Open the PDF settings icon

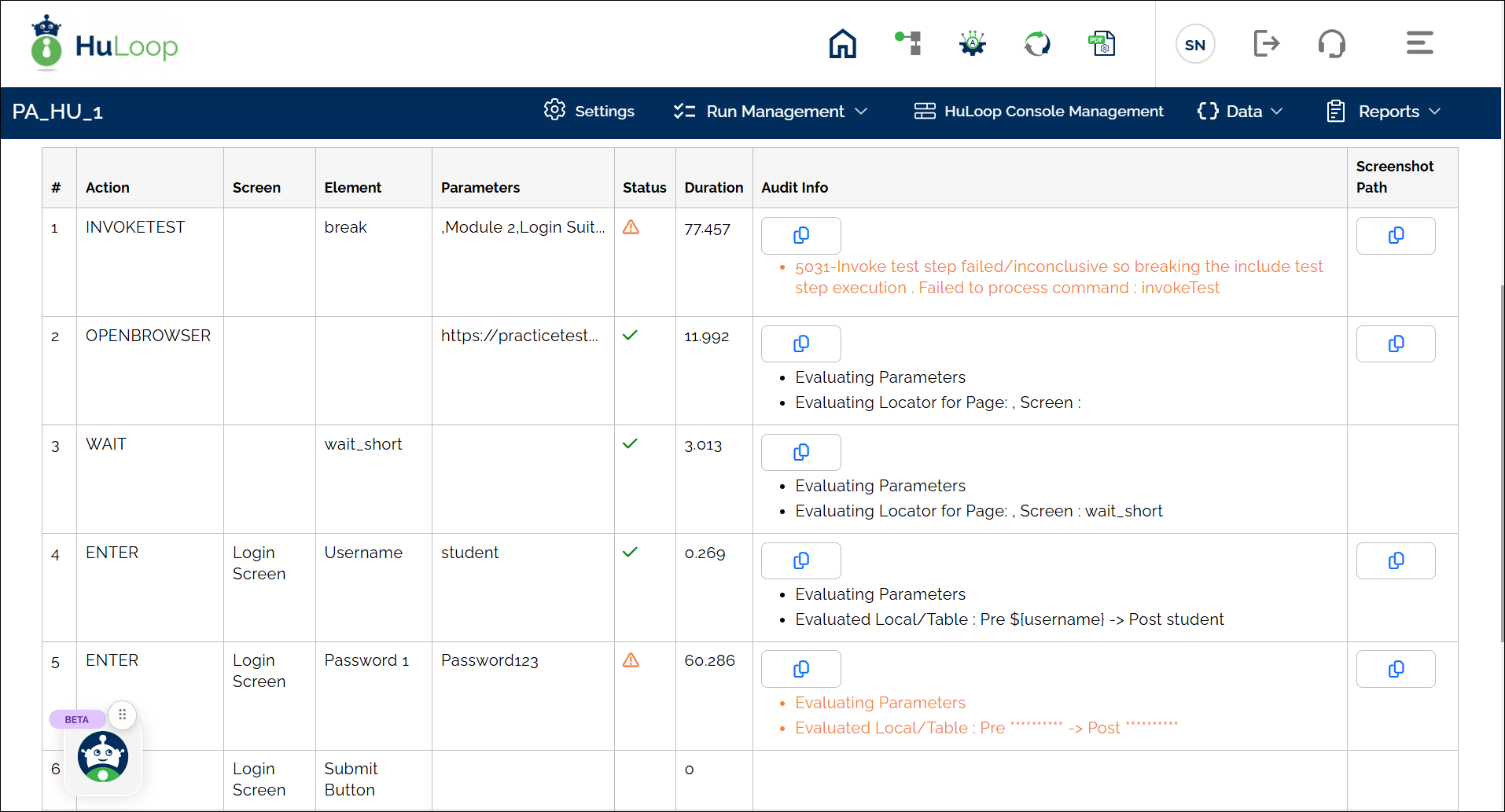click(x=1102, y=43)
